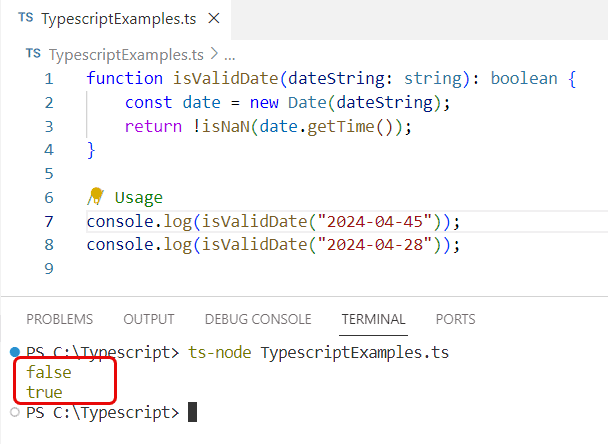Click the 'boolean' return type
The image size is (608, 444).
524,78
